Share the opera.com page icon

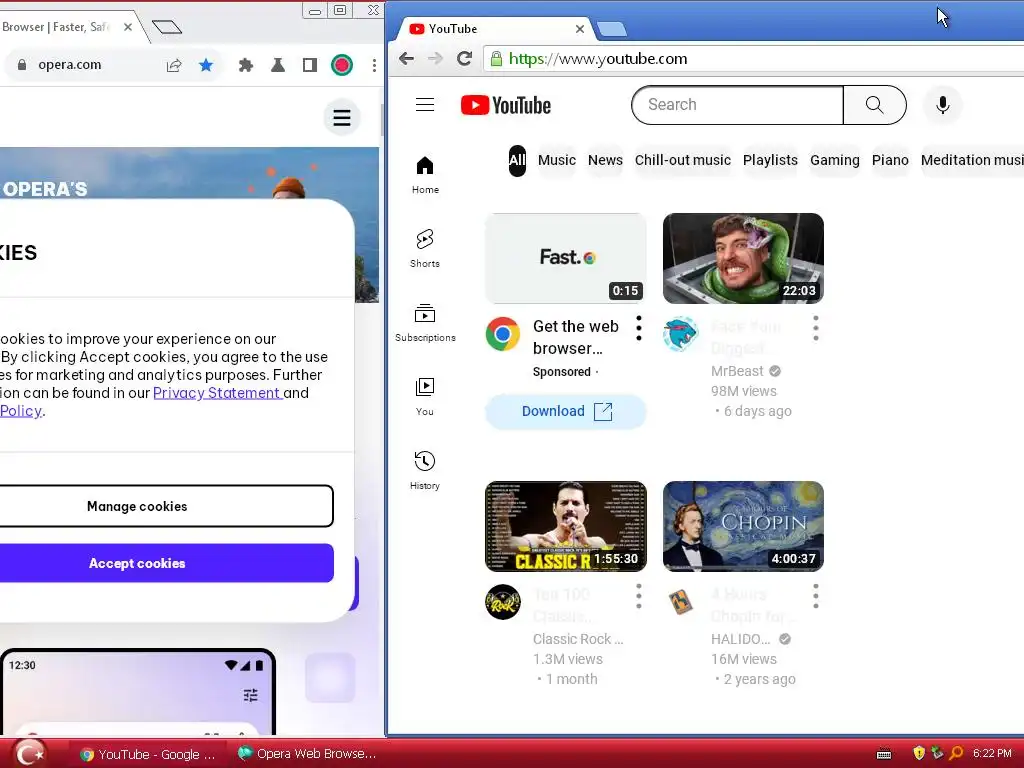[x=174, y=65]
